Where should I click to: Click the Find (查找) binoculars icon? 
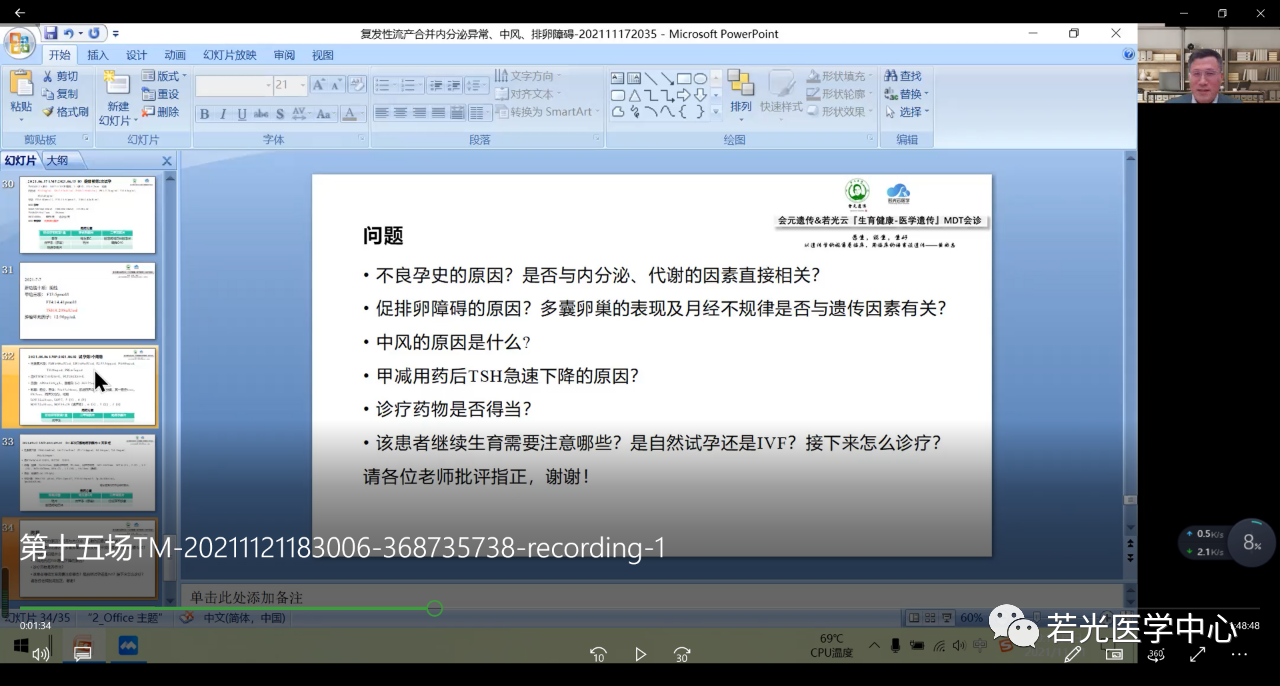[x=890, y=77]
